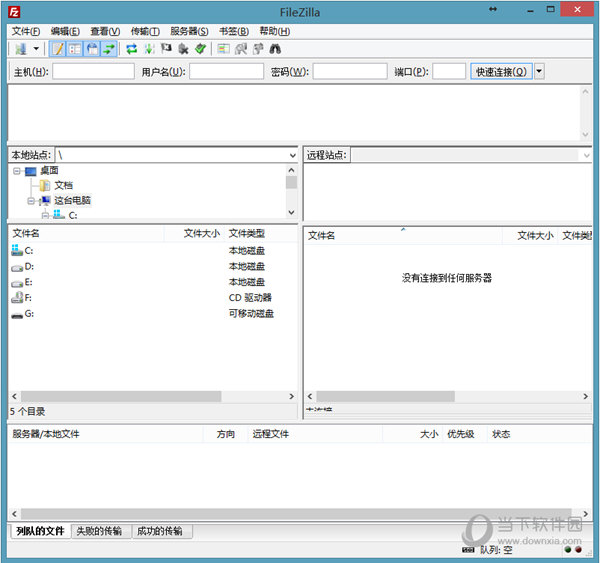Sort local list by 文件大小 column

(194, 233)
